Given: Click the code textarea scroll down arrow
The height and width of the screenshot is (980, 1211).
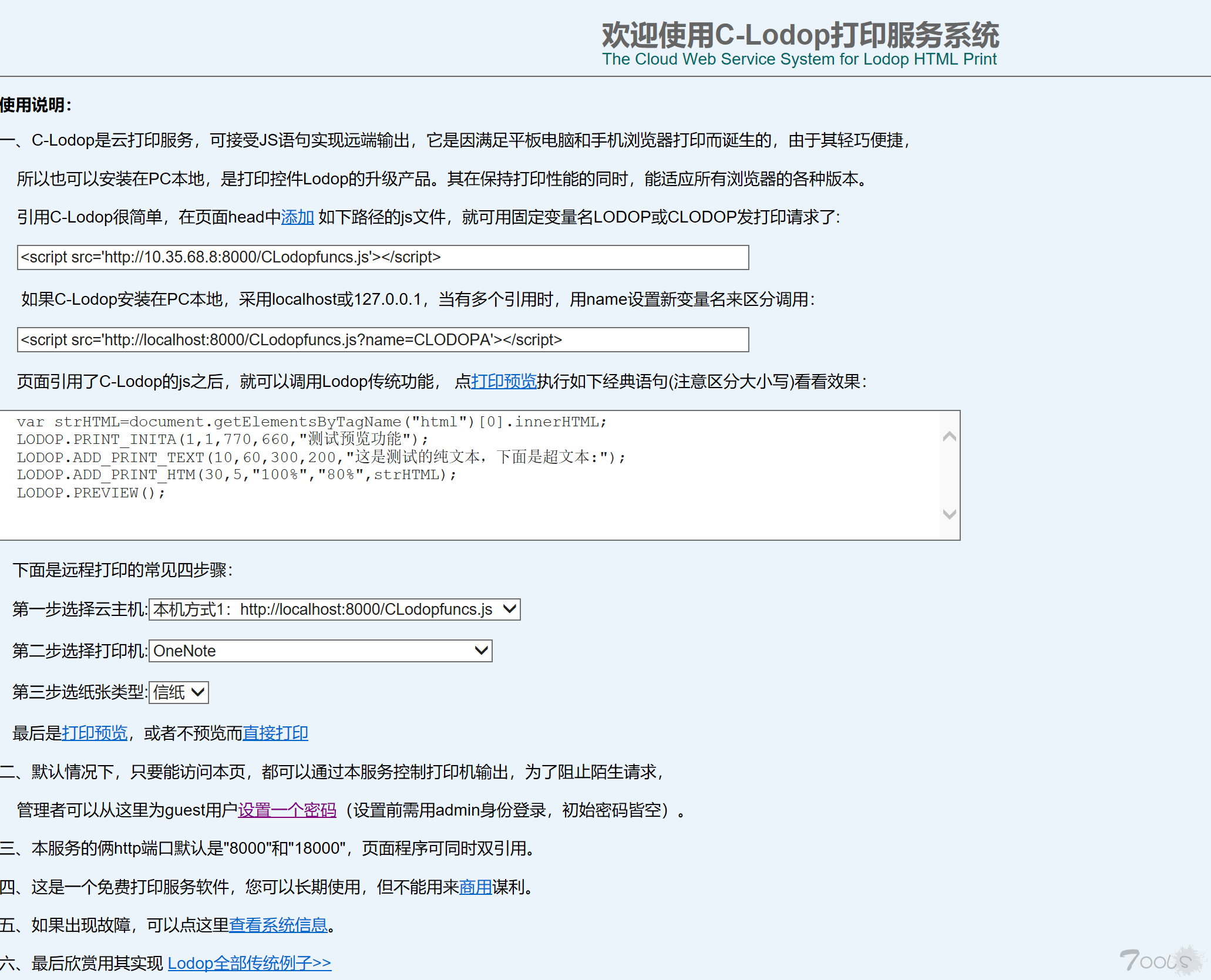Looking at the screenshot, I should tap(950, 514).
